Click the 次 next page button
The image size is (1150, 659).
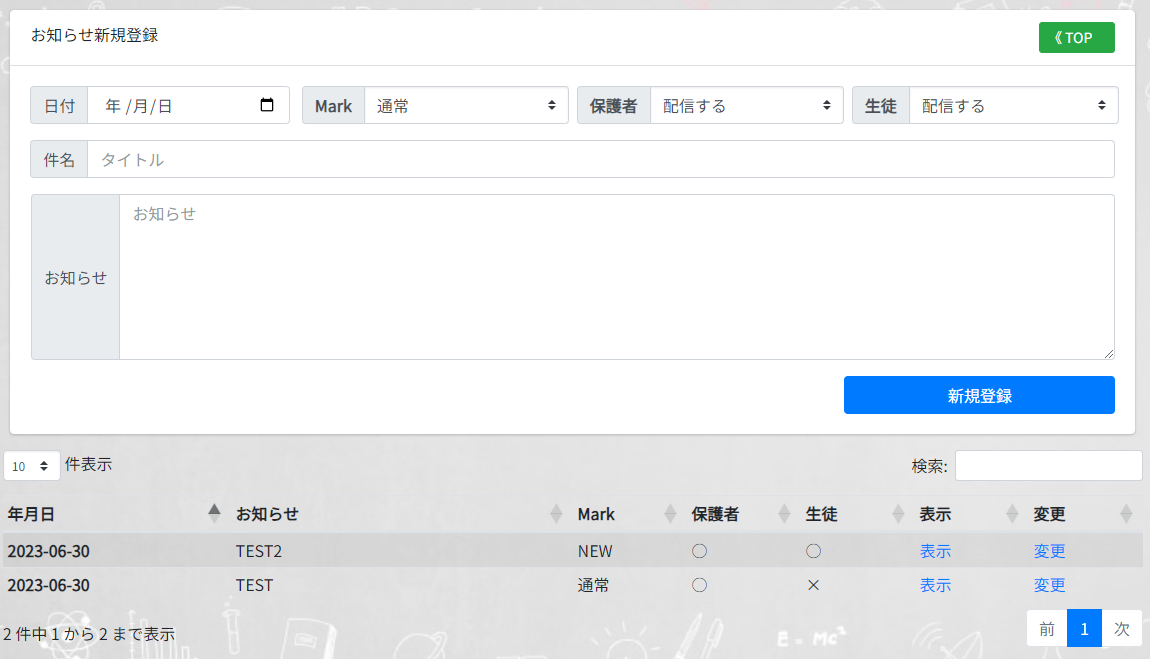(1122, 628)
